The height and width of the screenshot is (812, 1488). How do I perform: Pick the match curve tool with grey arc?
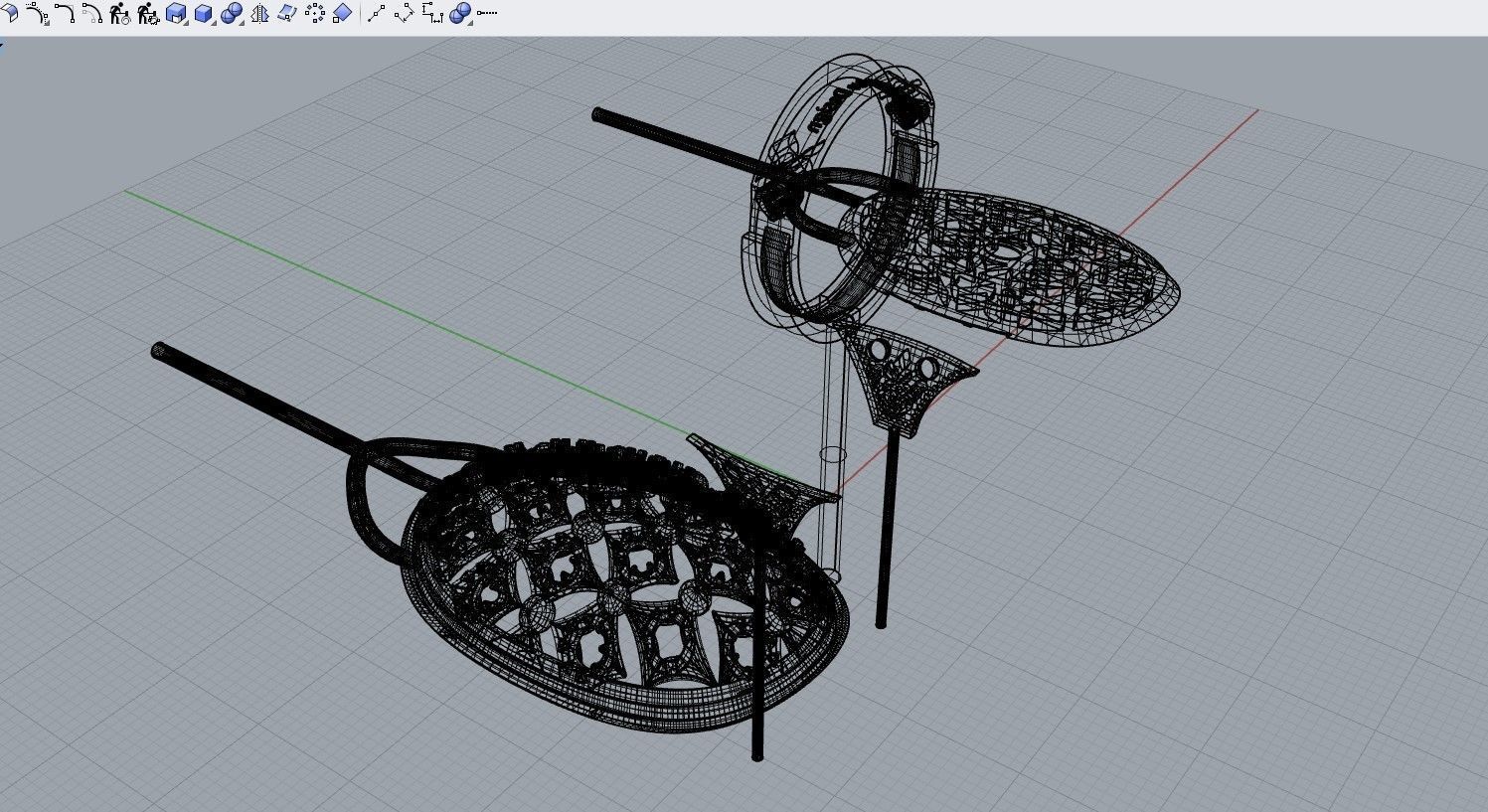point(92,13)
